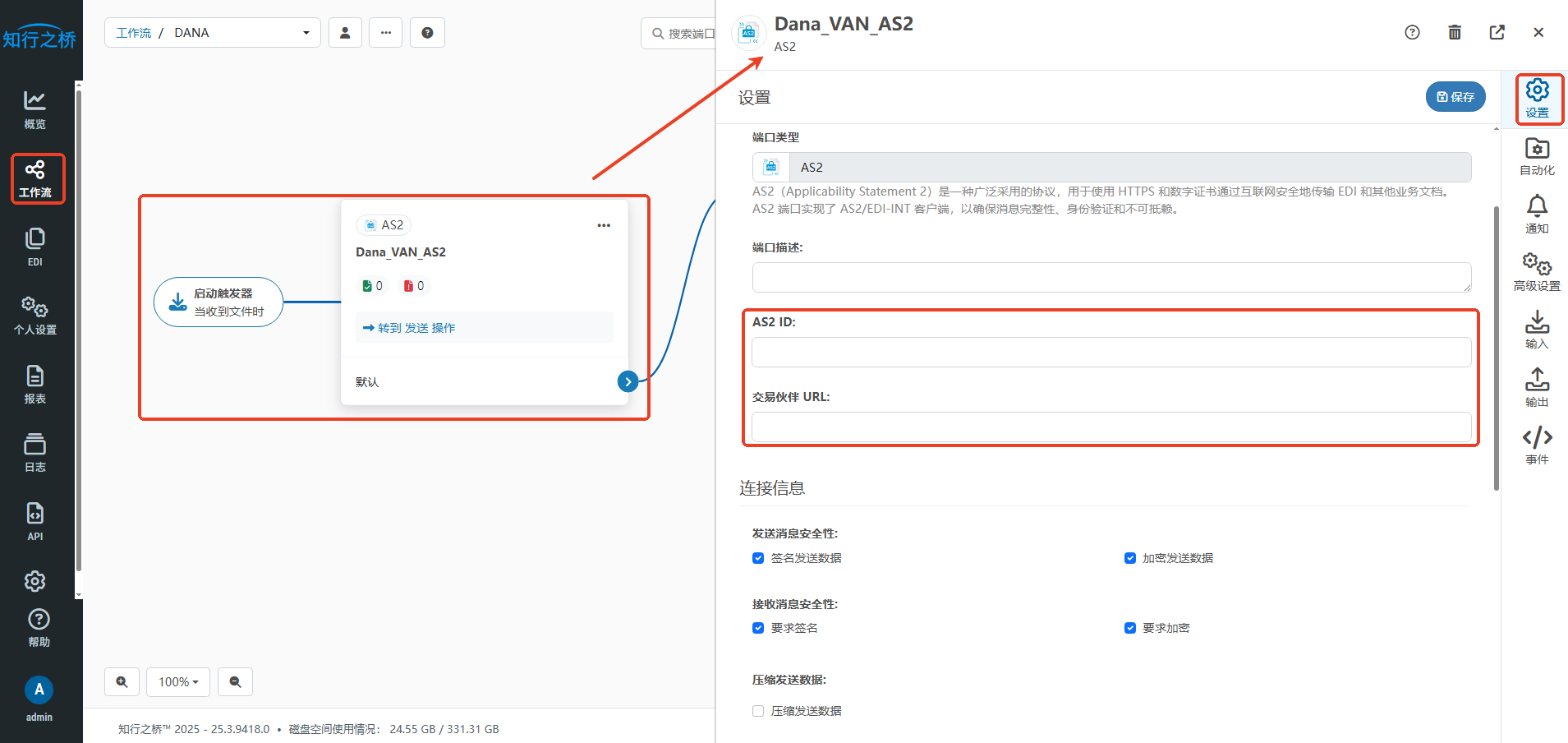
Task: Click the settings panel vertical scrollbar
Action: tap(1496, 345)
